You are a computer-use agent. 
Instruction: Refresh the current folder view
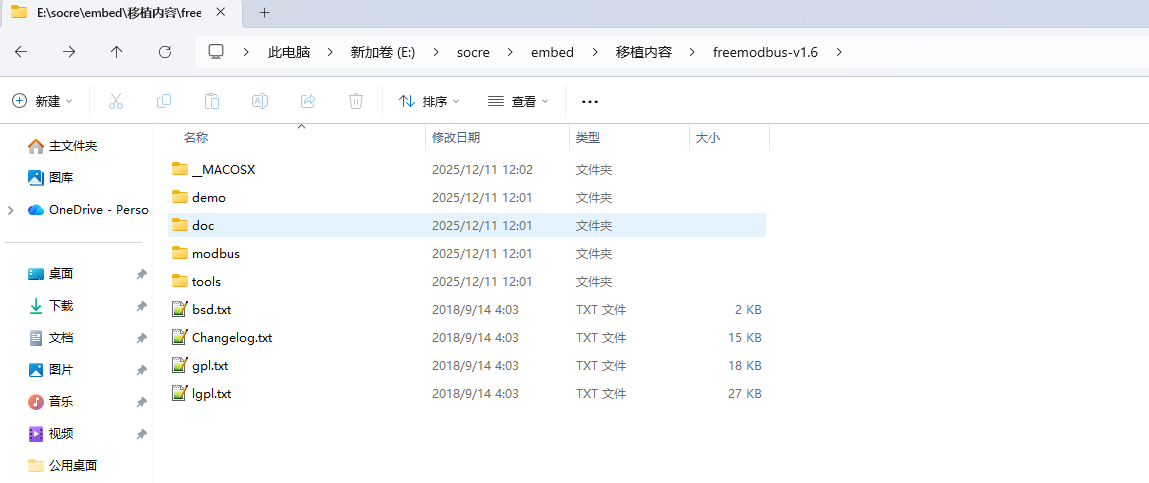tap(165, 52)
